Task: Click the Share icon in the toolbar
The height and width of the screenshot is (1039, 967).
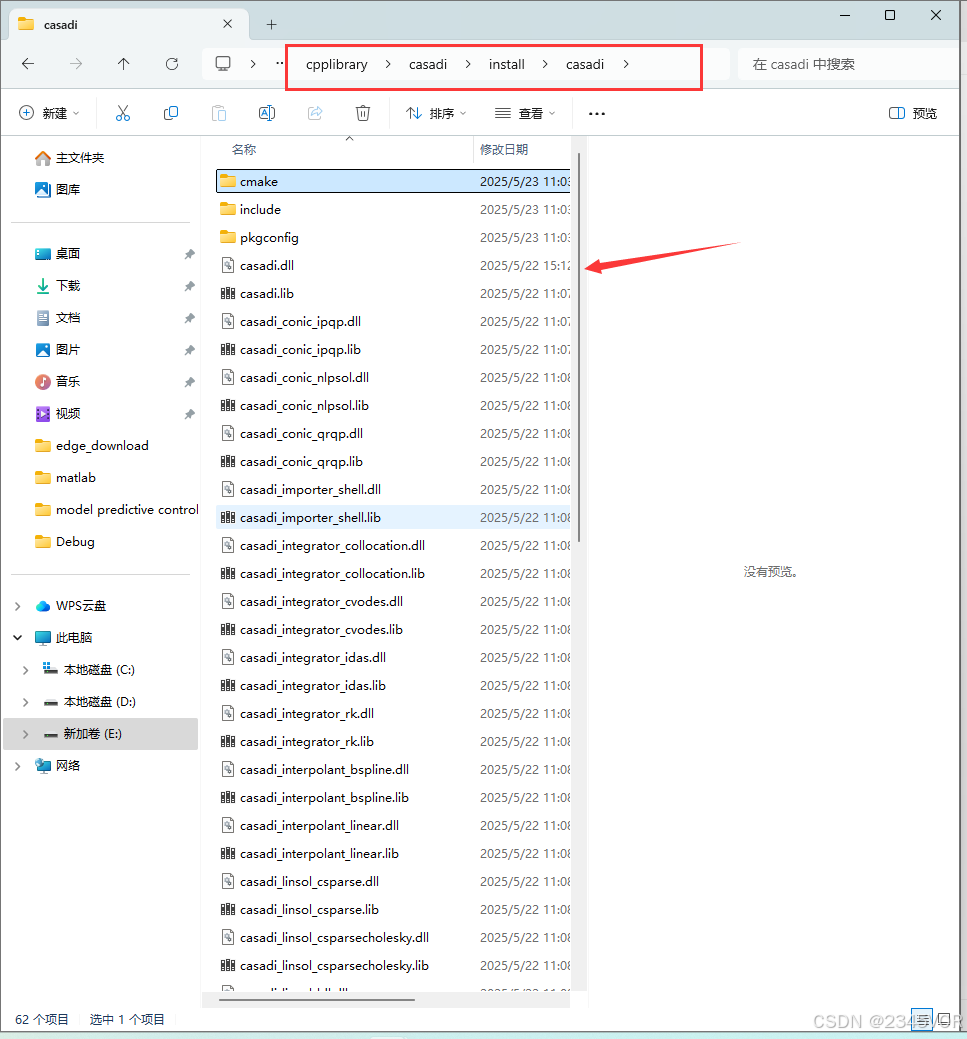Action: pos(314,113)
